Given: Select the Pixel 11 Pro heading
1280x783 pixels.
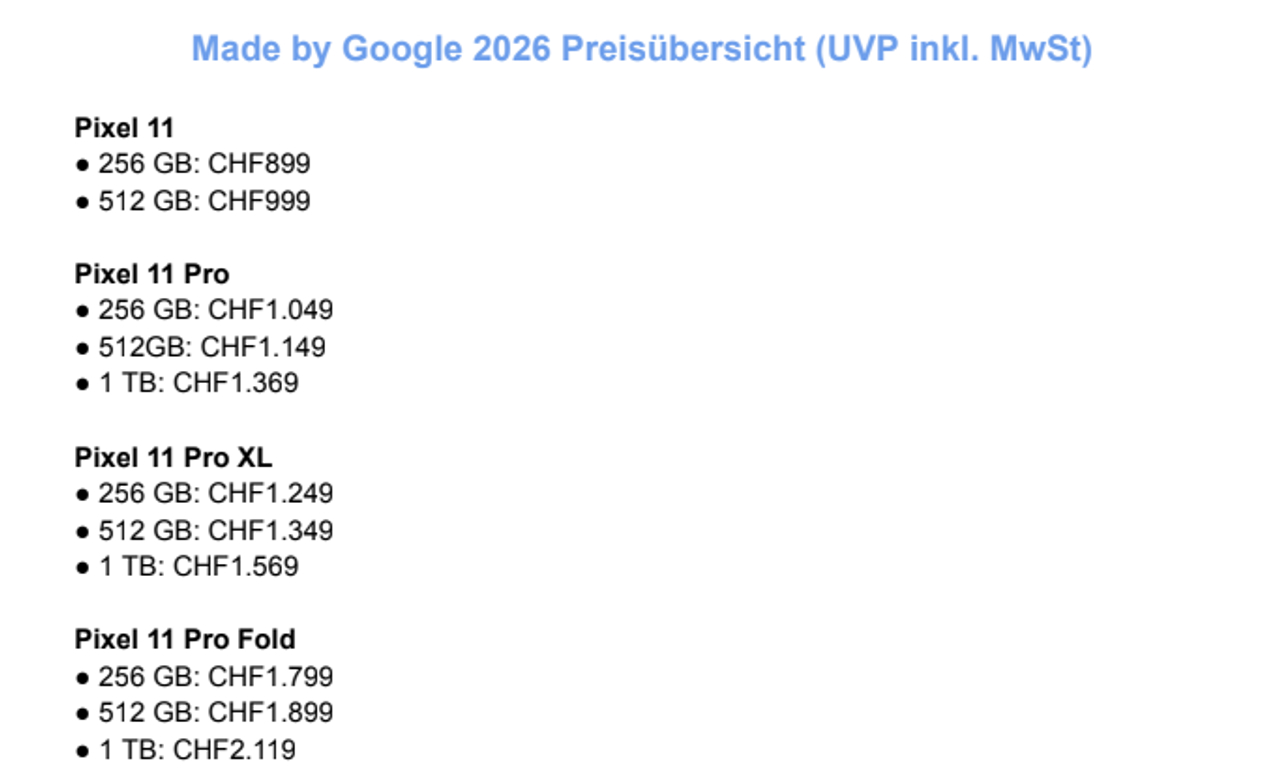Looking at the screenshot, I should point(152,274).
